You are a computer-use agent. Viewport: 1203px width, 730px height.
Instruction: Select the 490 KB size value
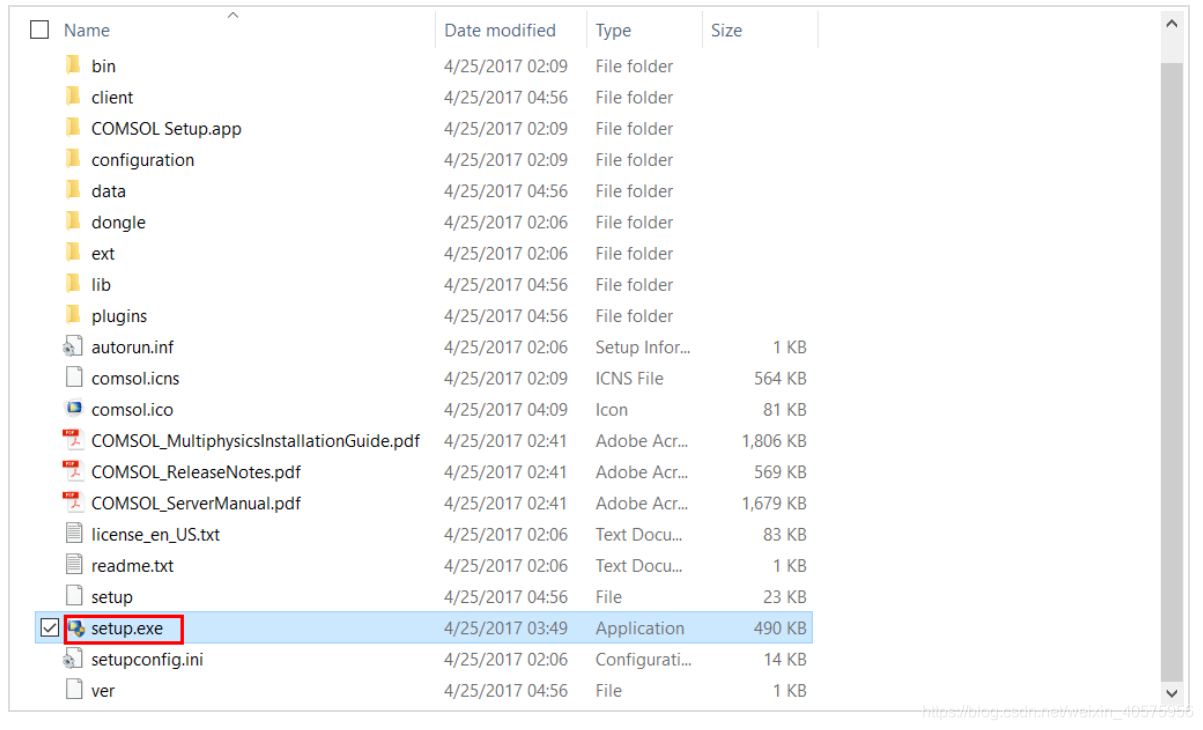pyautogui.click(x=780, y=628)
